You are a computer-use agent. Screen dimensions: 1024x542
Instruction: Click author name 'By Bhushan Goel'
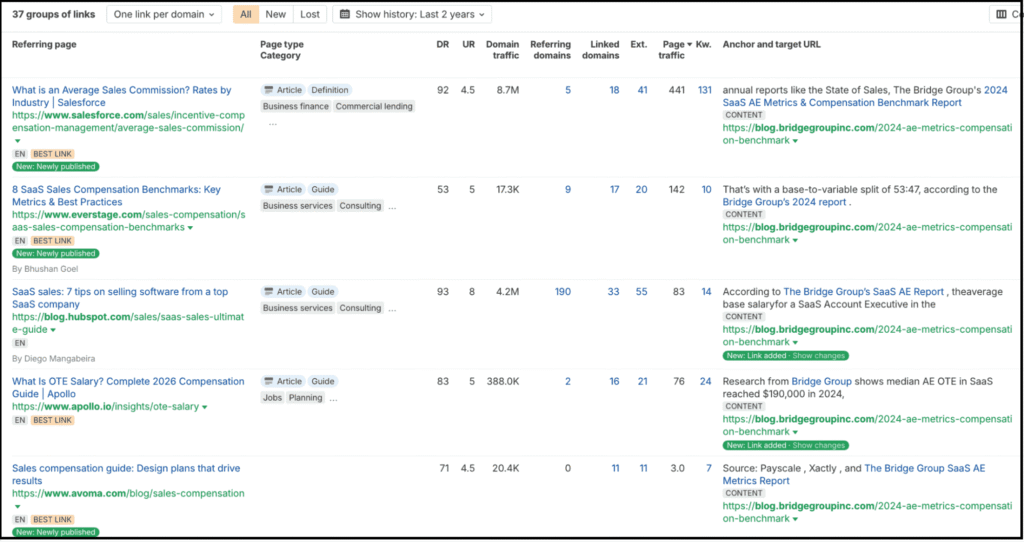tap(45, 269)
